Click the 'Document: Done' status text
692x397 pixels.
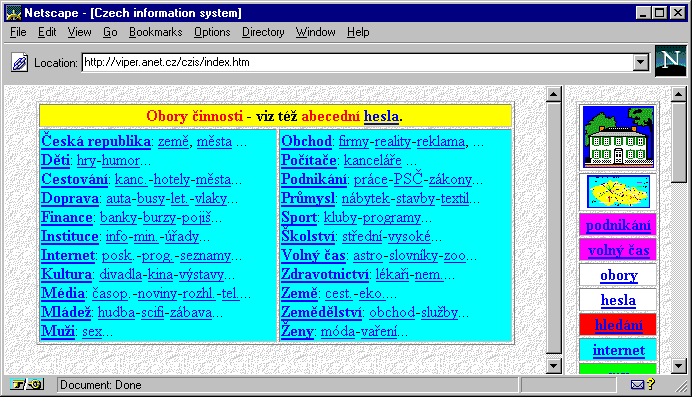[101, 385]
